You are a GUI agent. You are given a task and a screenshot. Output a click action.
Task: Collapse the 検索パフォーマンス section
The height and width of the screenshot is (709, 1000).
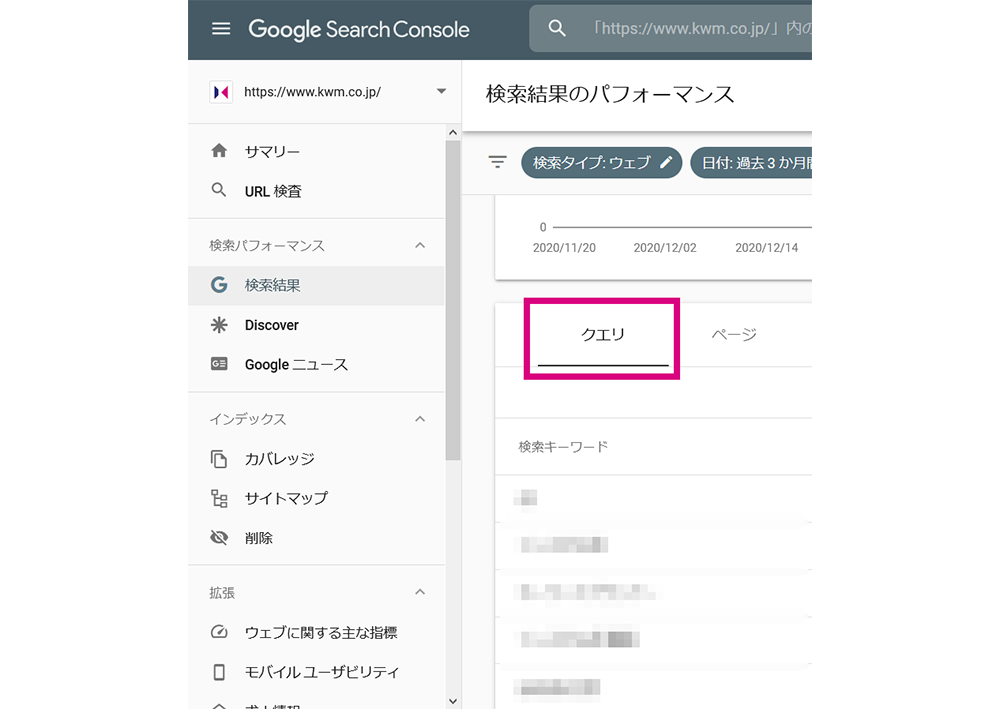click(420, 245)
